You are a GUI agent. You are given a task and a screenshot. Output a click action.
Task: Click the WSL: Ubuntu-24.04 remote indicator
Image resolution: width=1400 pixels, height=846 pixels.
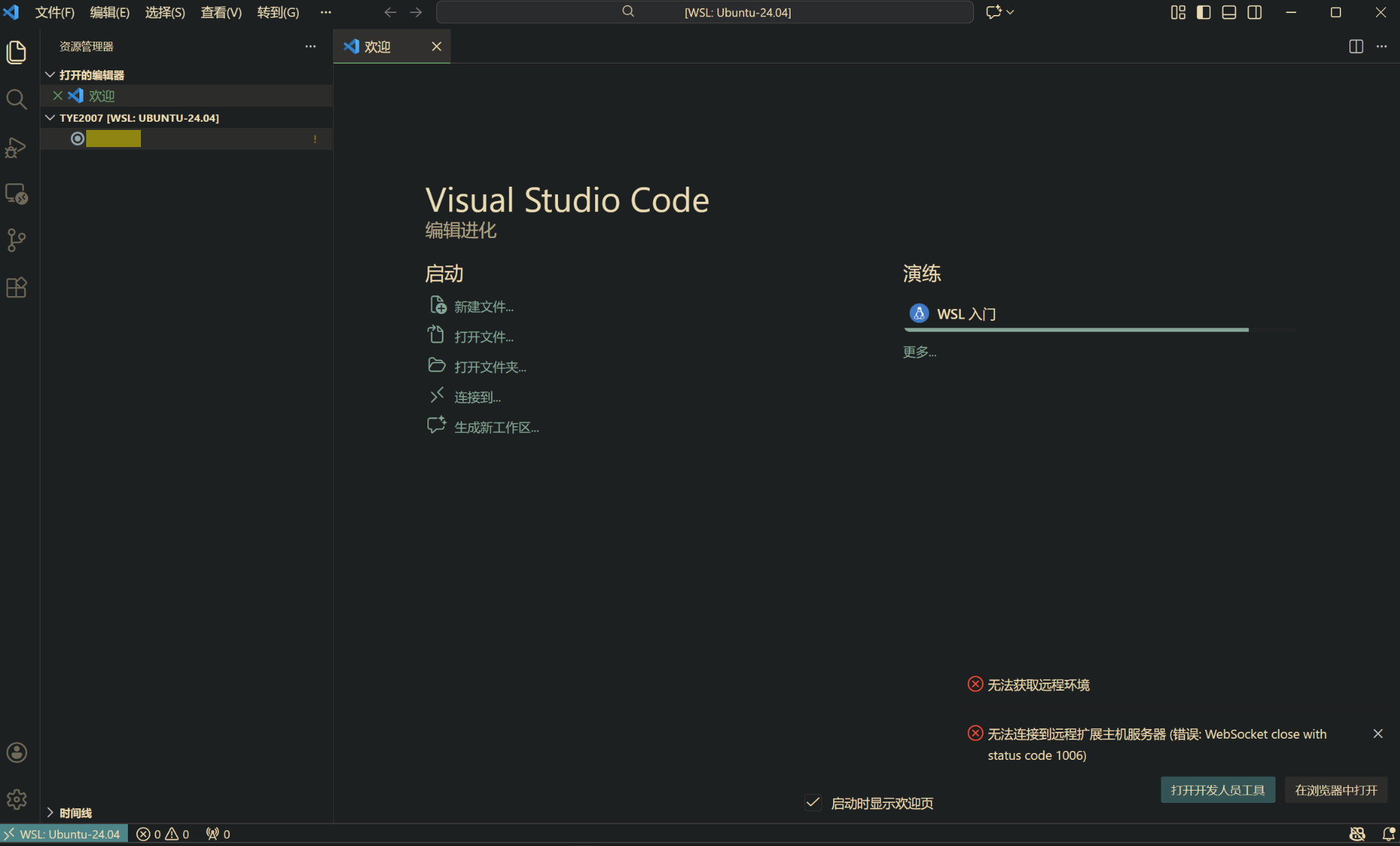point(64,834)
